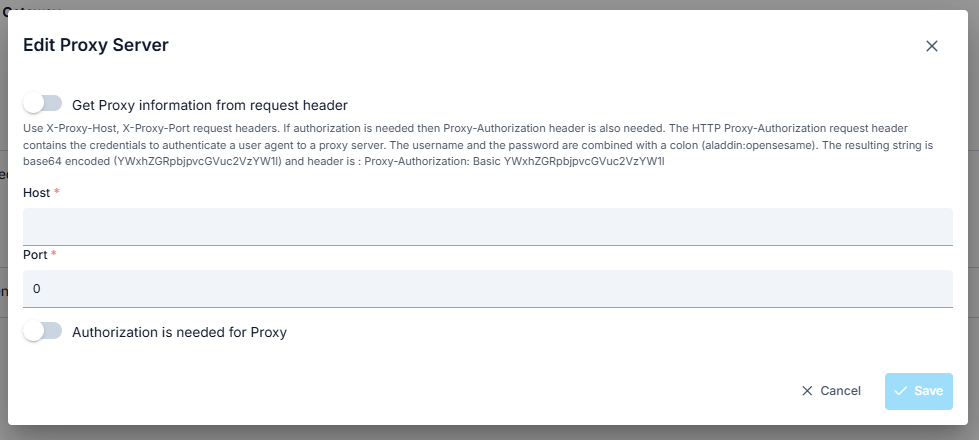Click the red asterisk beside Host
The image size is (979, 440).
56,192
